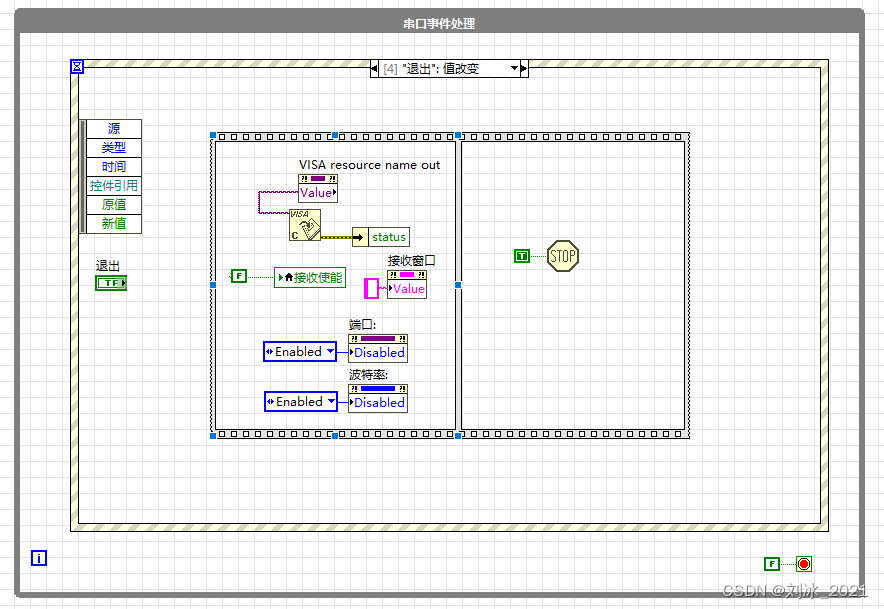Select the loop iteration terminal i
This screenshot has width=884, height=609.
(x=38, y=557)
